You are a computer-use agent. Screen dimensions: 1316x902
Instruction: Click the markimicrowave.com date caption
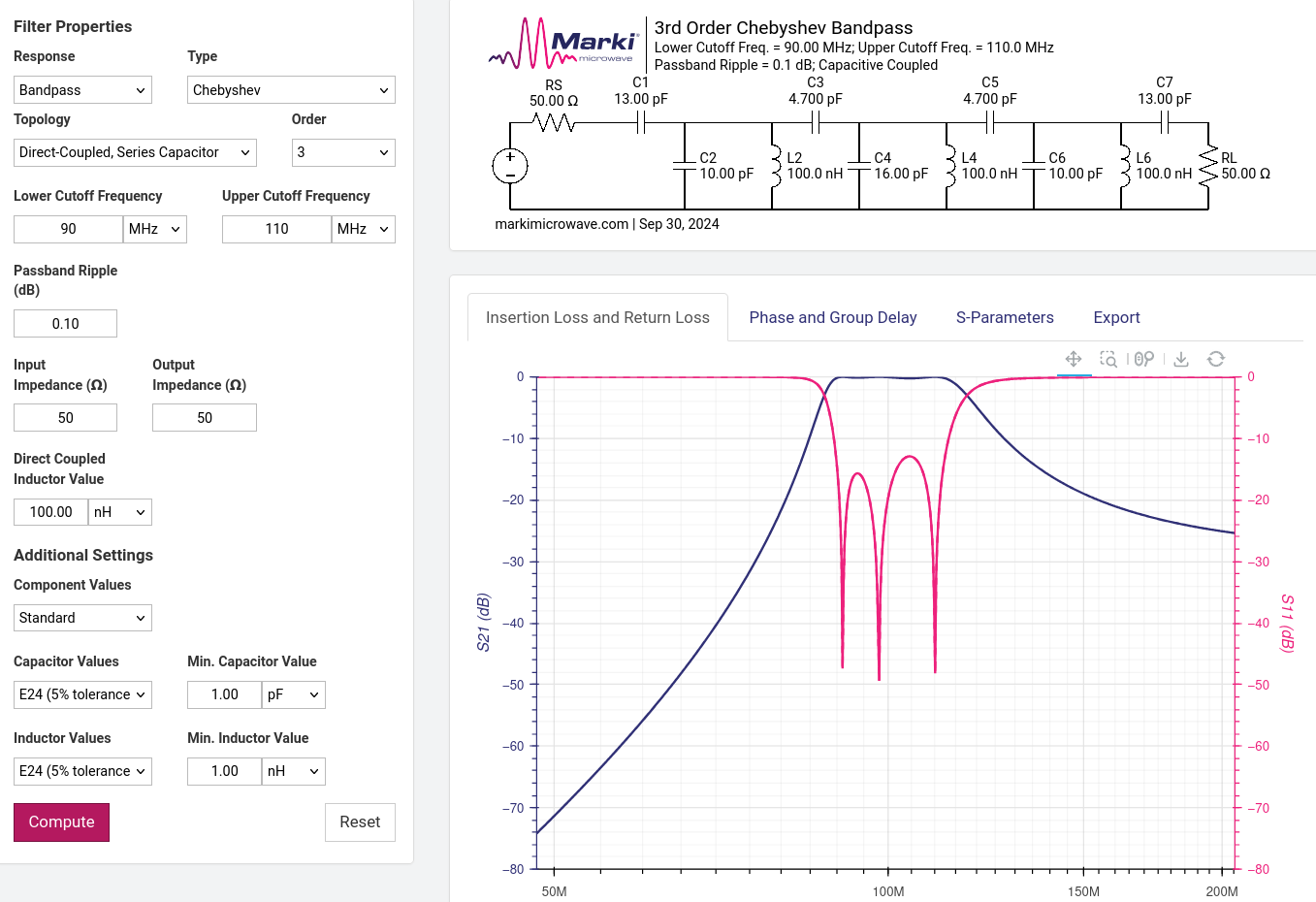pos(607,224)
